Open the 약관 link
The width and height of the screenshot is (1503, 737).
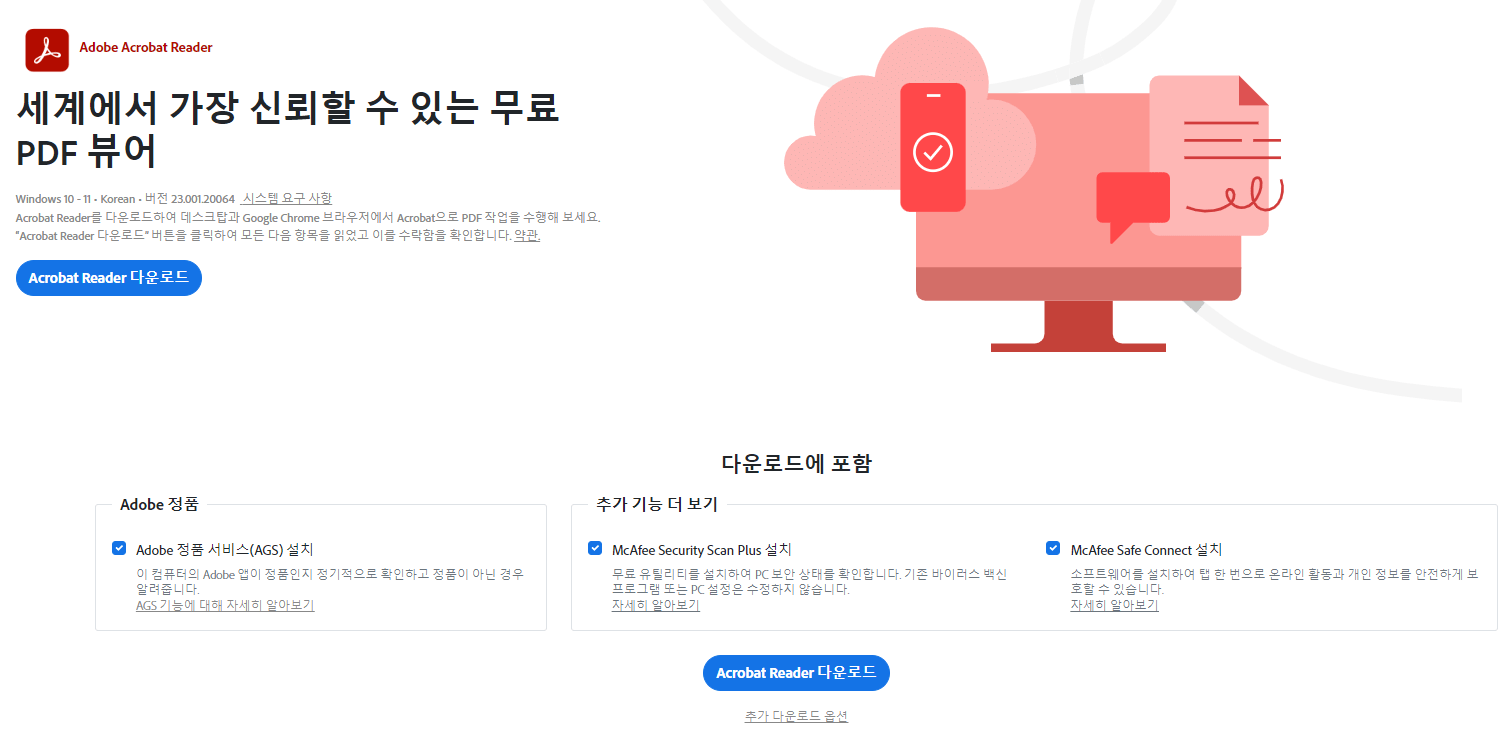pos(525,236)
